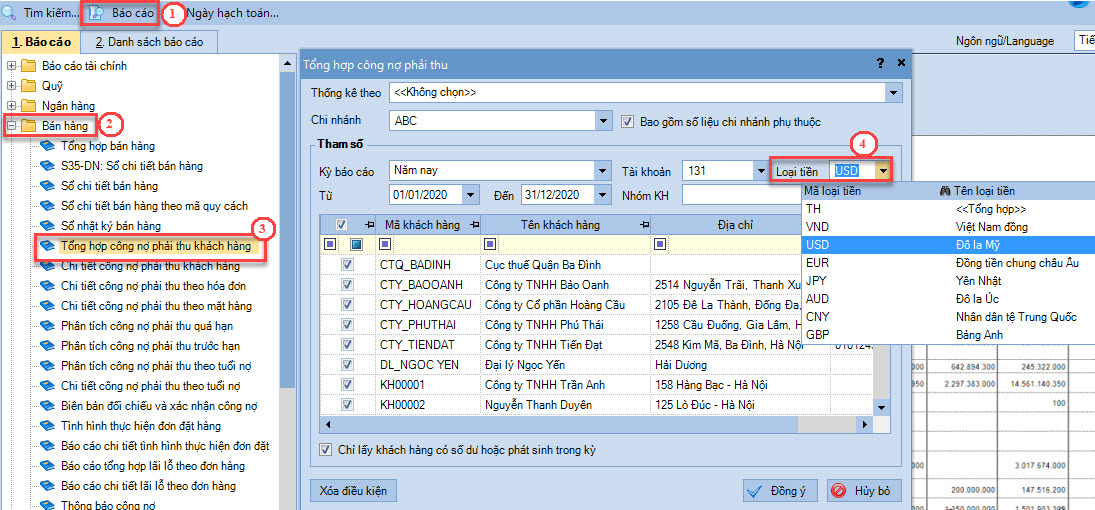Uncheck the KH00002 customer row checkbox
The height and width of the screenshot is (510, 1095).
point(347,405)
